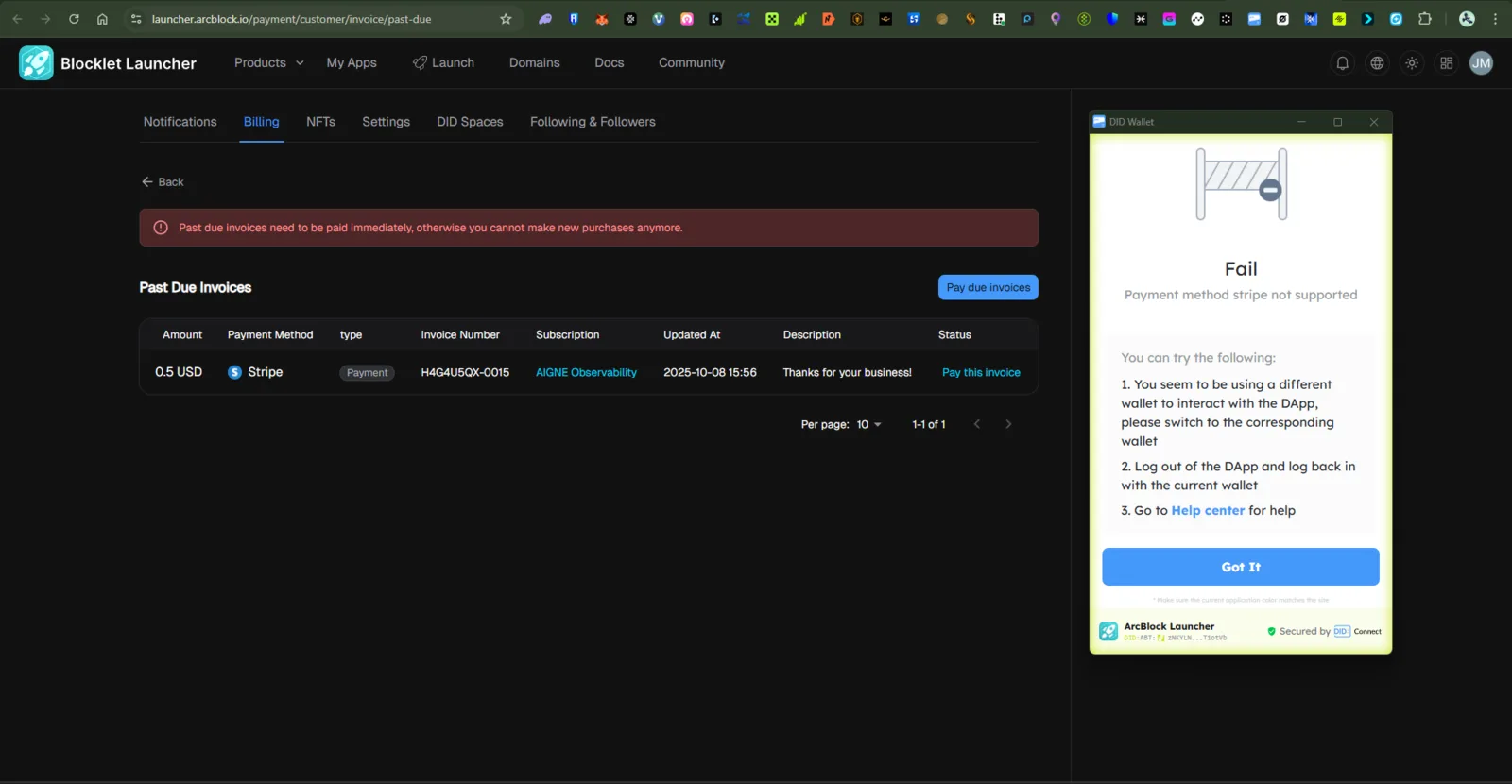This screenshot has height=784, width=1512.
Task: Click the Invoice Number column header
Action: [x=460, y=335]
